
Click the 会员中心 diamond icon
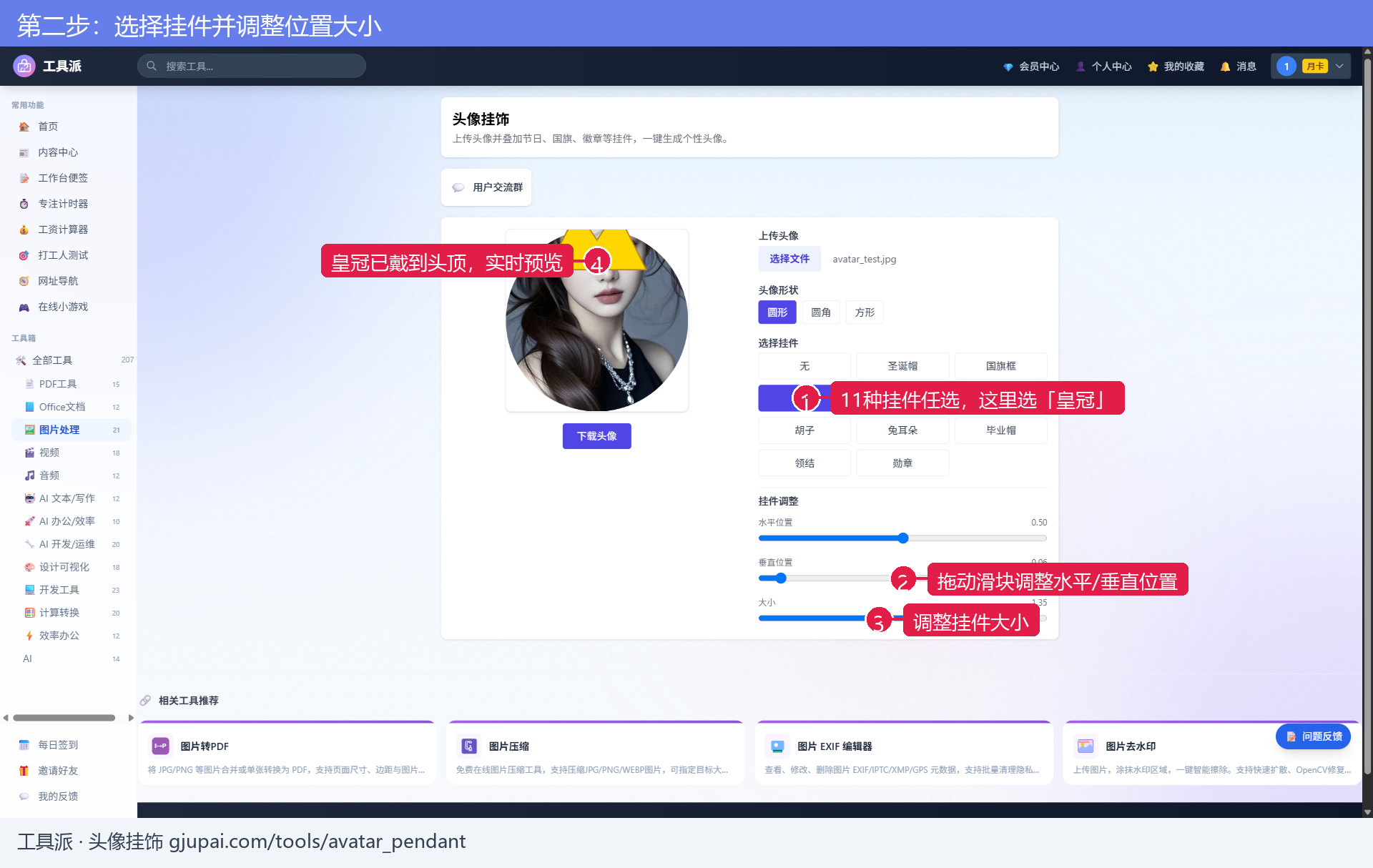point(1008,66)
